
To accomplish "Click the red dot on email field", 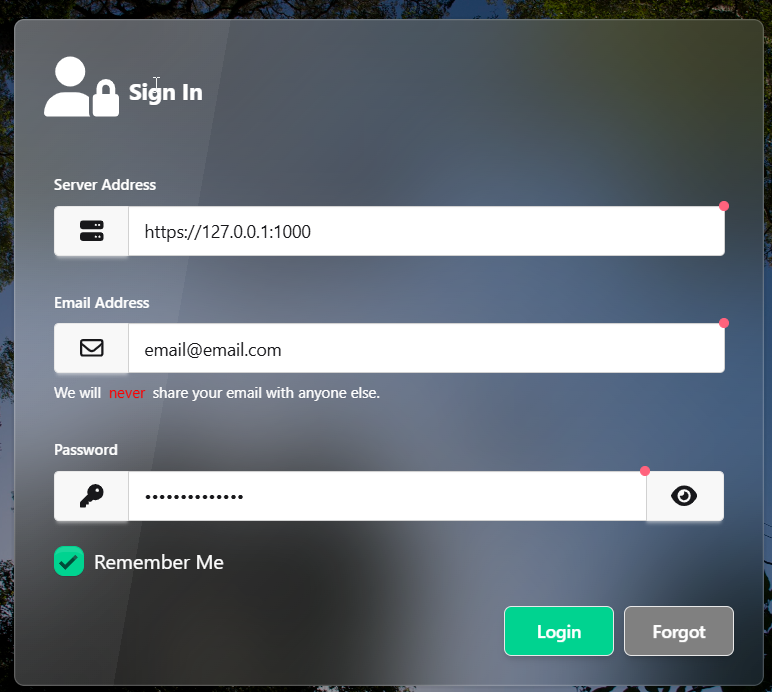I will (x=724, y=323).
